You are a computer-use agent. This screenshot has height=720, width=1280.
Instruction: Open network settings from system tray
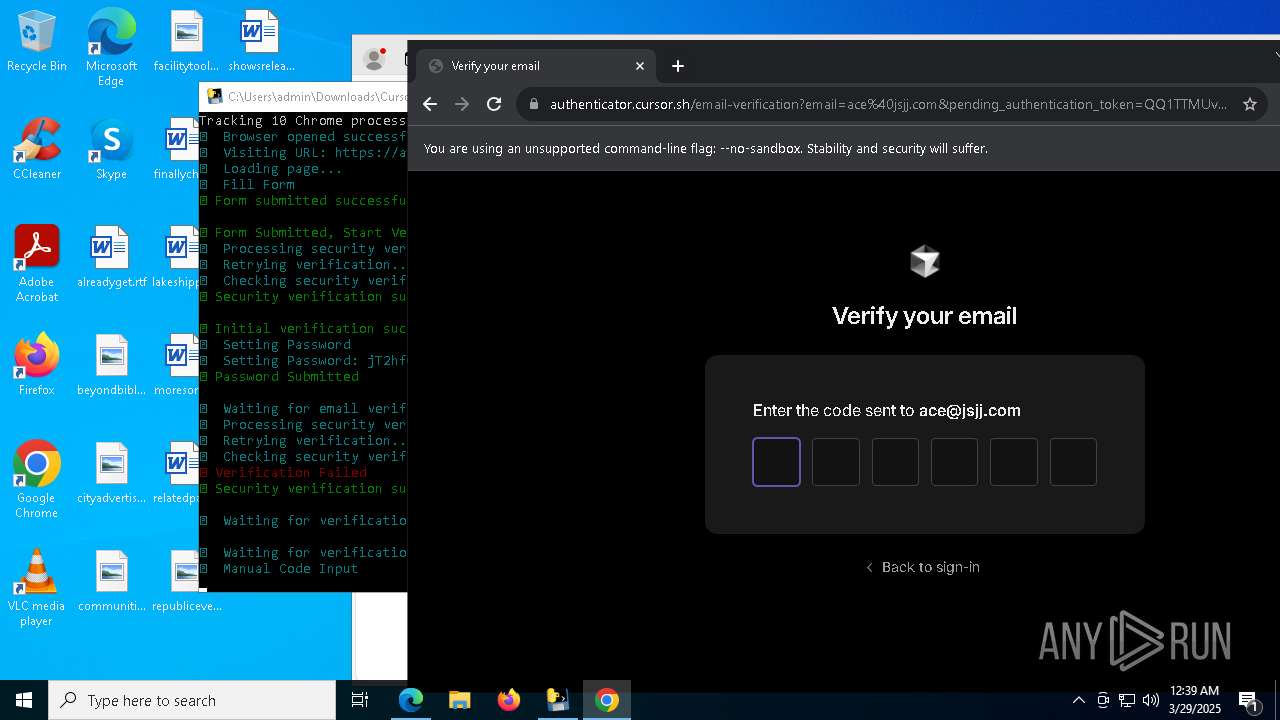[x=1127, y=700]
